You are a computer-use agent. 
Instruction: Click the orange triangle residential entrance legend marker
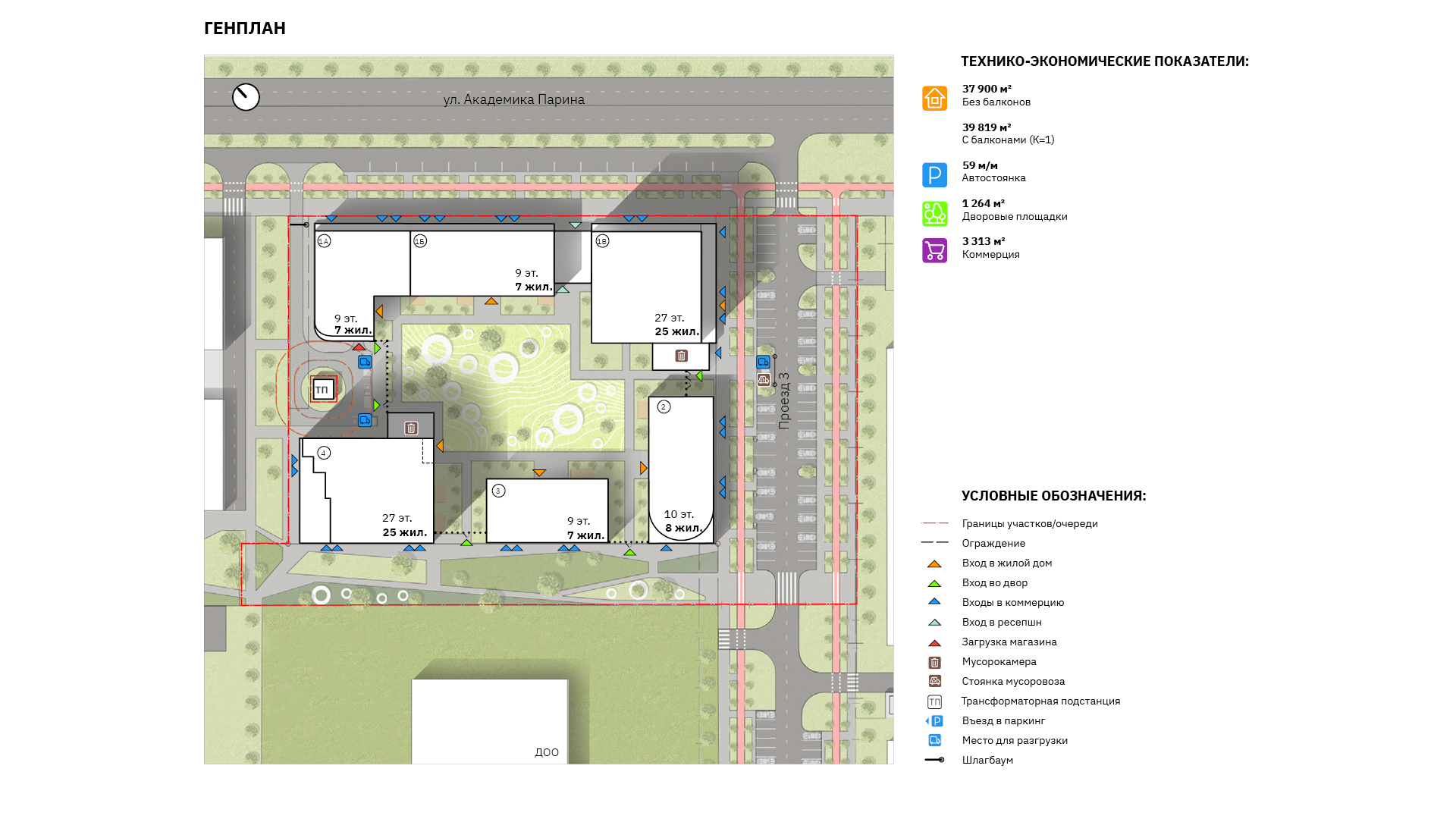934,564
